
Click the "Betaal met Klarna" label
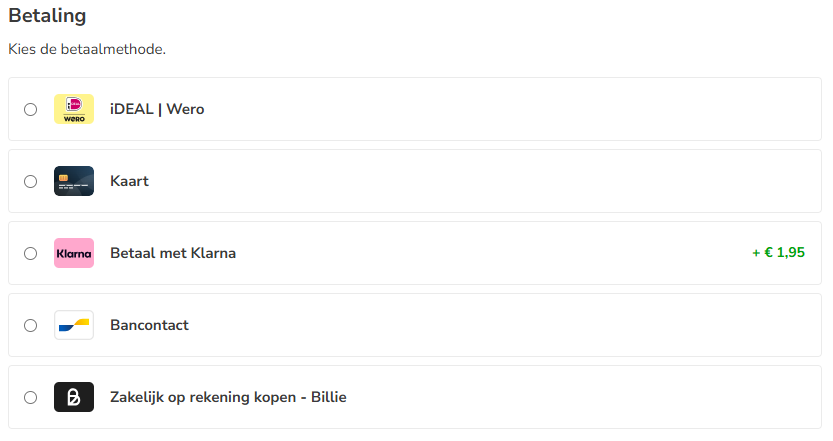point(173,253)
